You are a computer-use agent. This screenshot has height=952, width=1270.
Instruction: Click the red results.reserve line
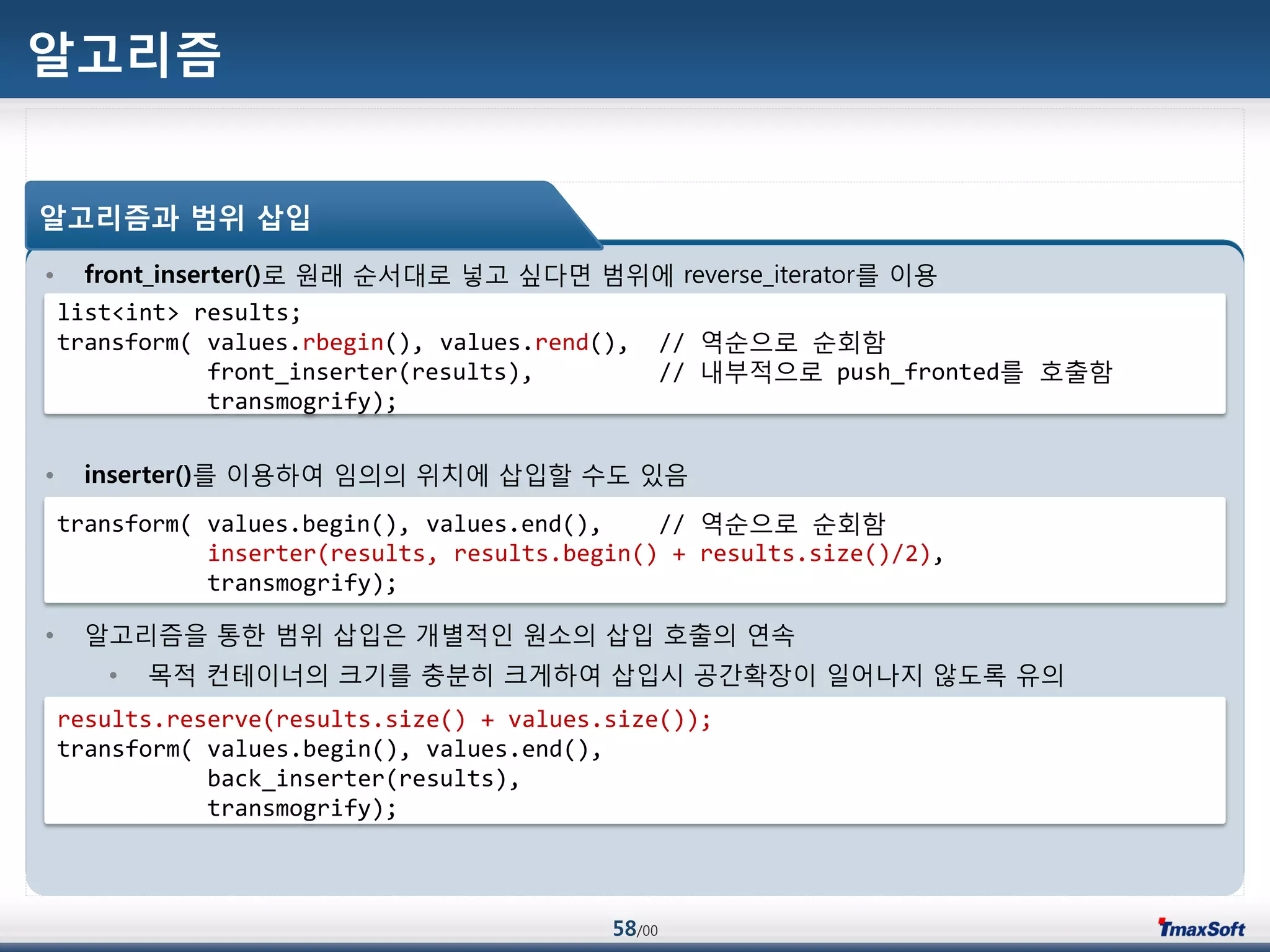pyautogui.click(x=384, y=720)
